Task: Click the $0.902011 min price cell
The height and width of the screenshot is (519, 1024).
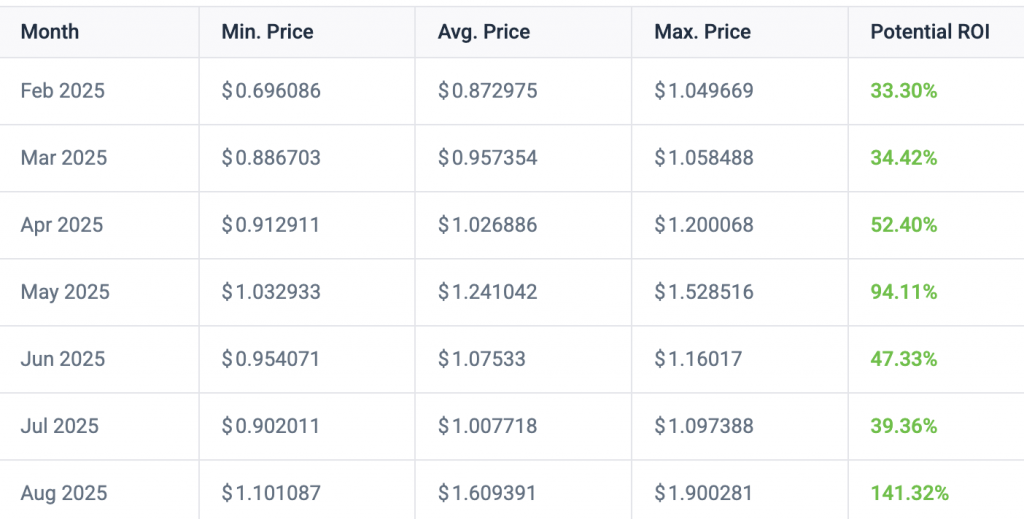Action: 271,426
